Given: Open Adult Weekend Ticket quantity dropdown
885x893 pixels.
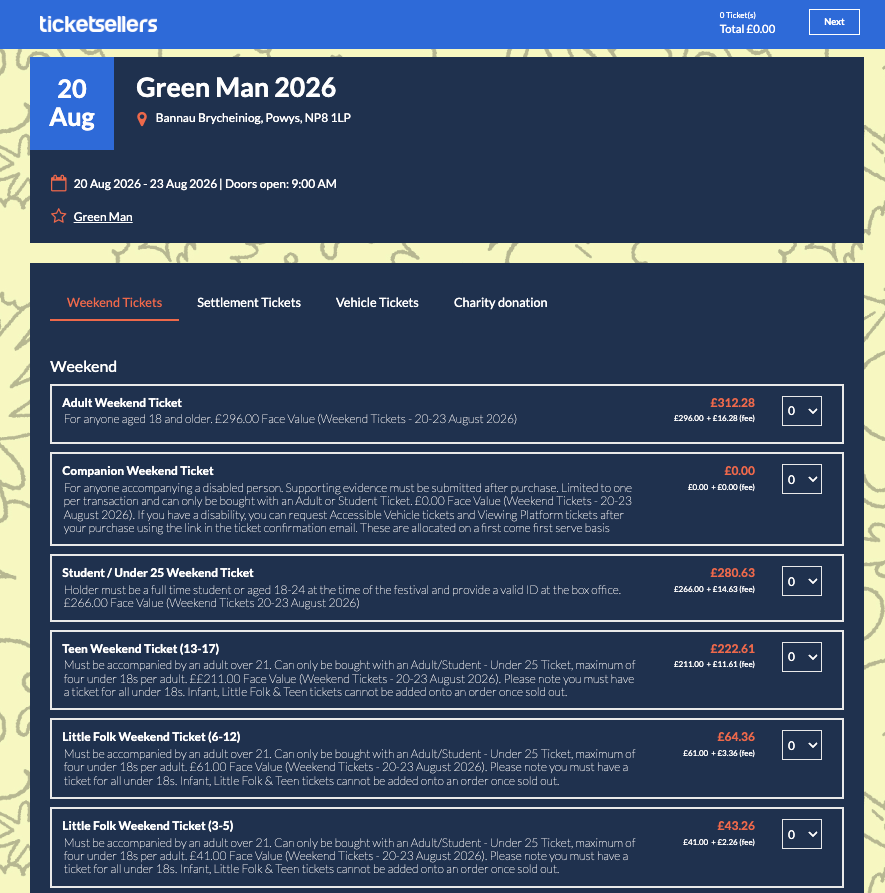Looking at the screenshot, I should [x=801, y=410].
